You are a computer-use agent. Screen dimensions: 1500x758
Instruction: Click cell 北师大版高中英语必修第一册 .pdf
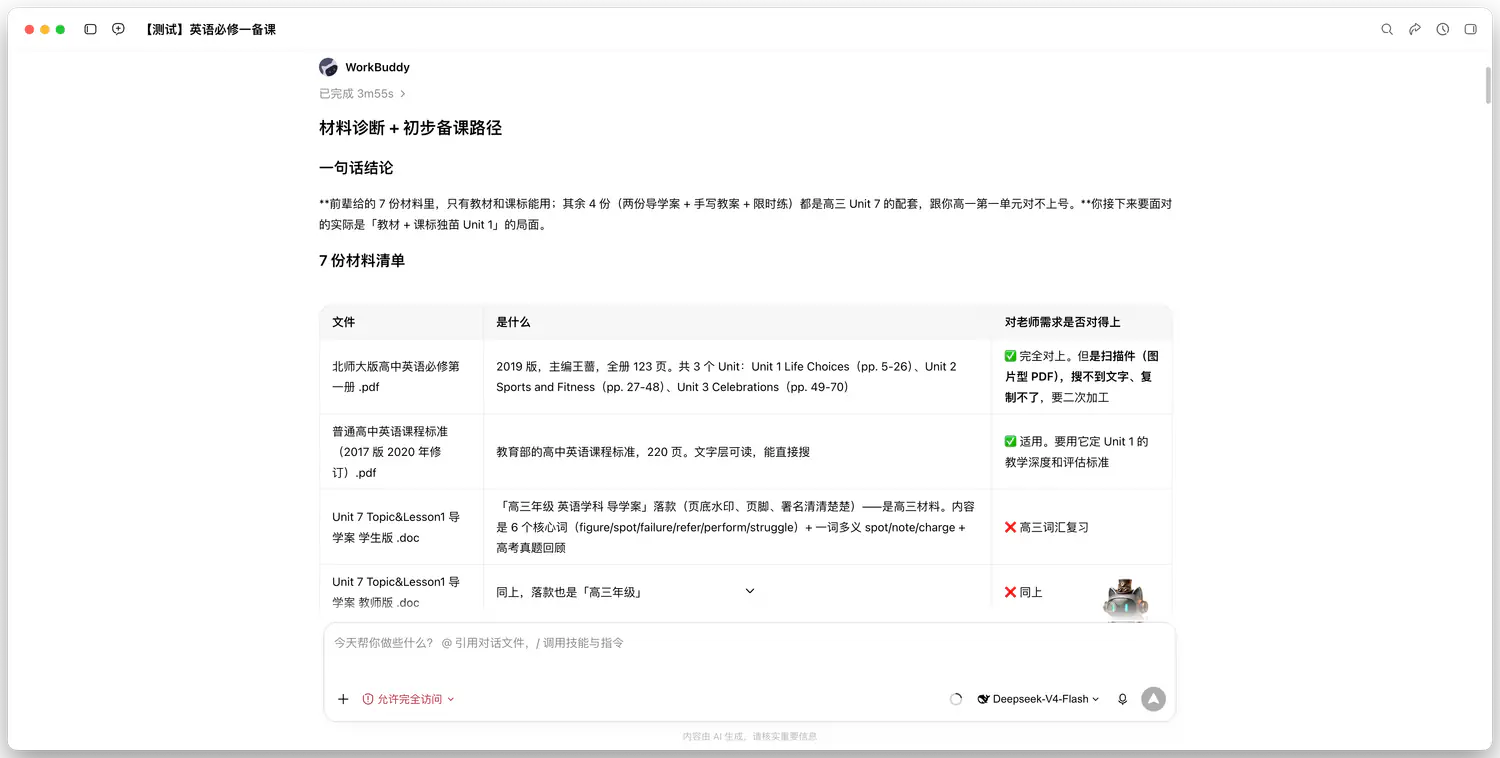pyautogui.click(x=401, y=377)
